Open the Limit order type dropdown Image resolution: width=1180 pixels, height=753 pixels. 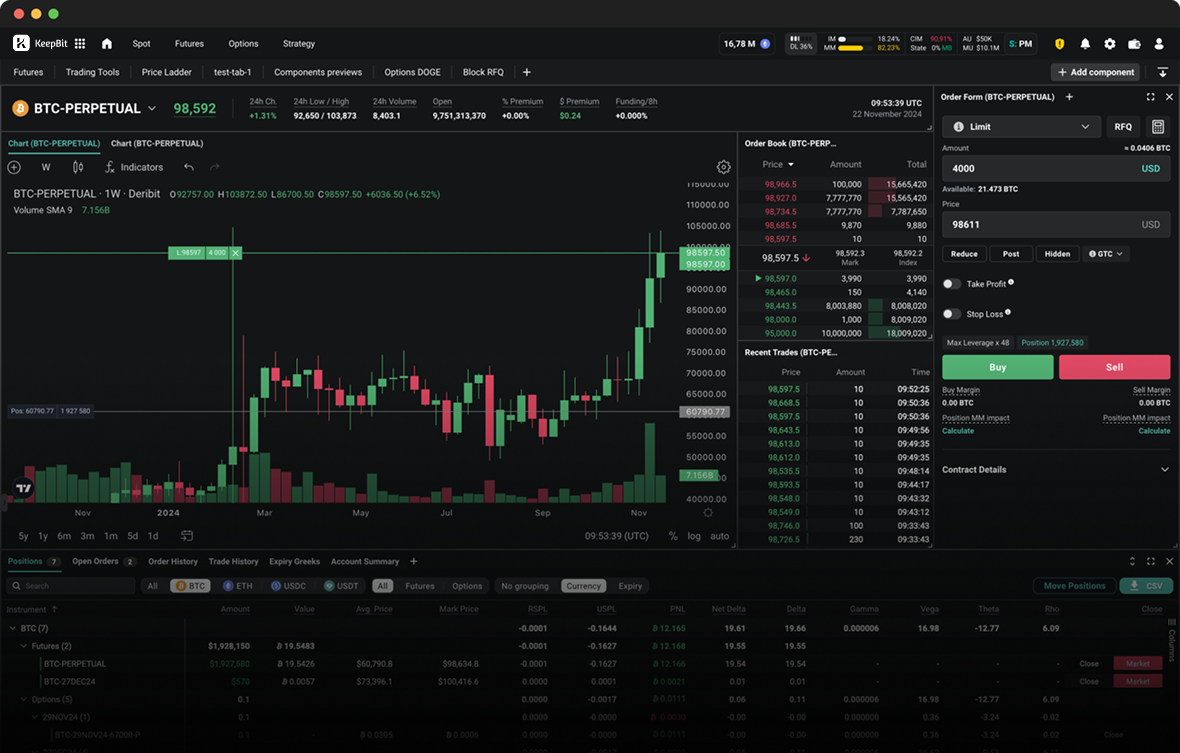1020,126
